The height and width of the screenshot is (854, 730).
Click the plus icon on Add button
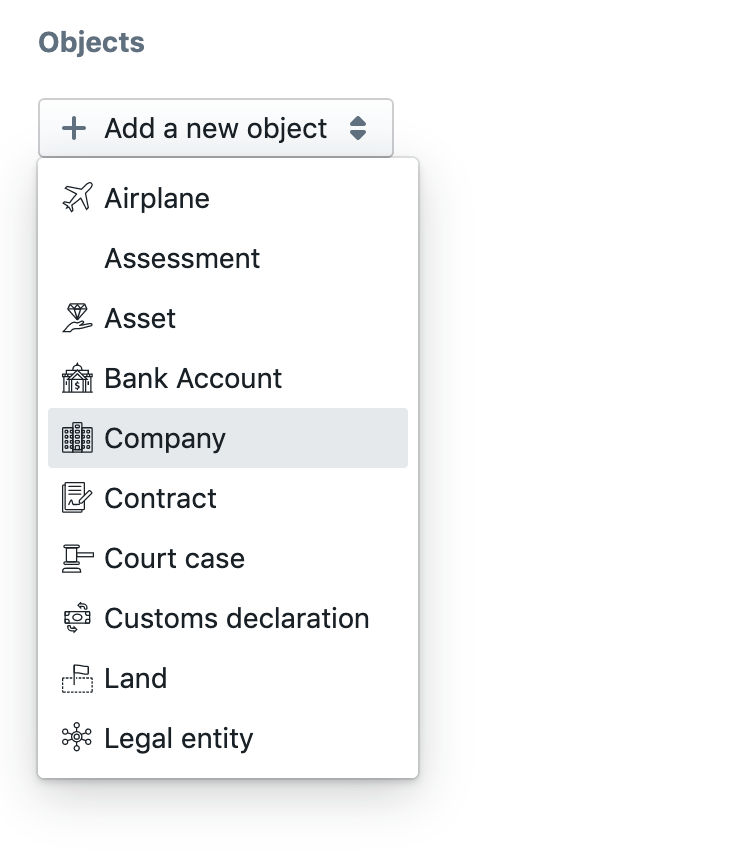click(74, 129)
